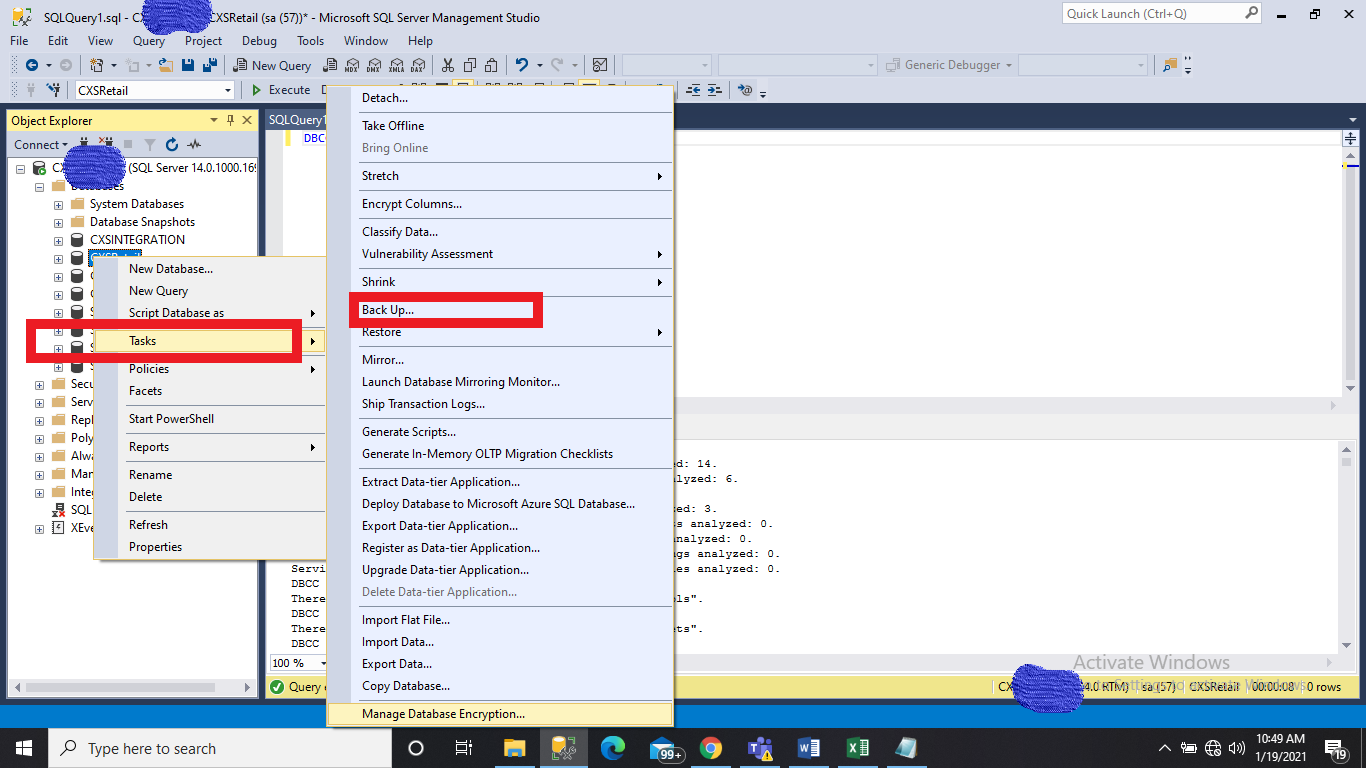Click the Paste clipboard icon
The image size is (1366, 768).
[492, 65]
